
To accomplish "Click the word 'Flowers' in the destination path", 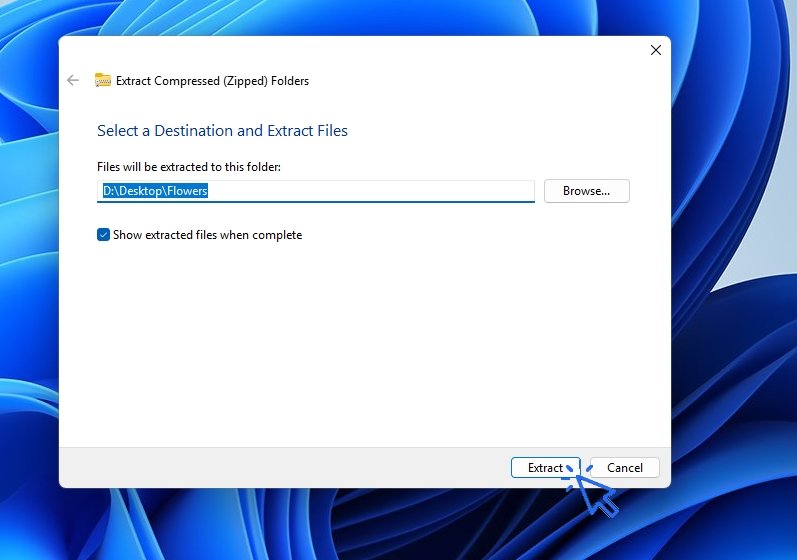I will (187, 191).
